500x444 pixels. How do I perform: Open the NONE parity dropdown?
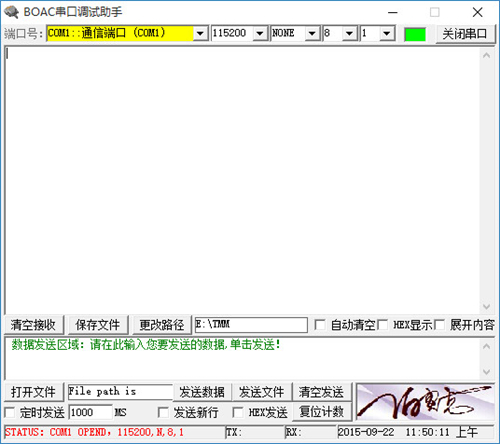(x=312, y=33)
